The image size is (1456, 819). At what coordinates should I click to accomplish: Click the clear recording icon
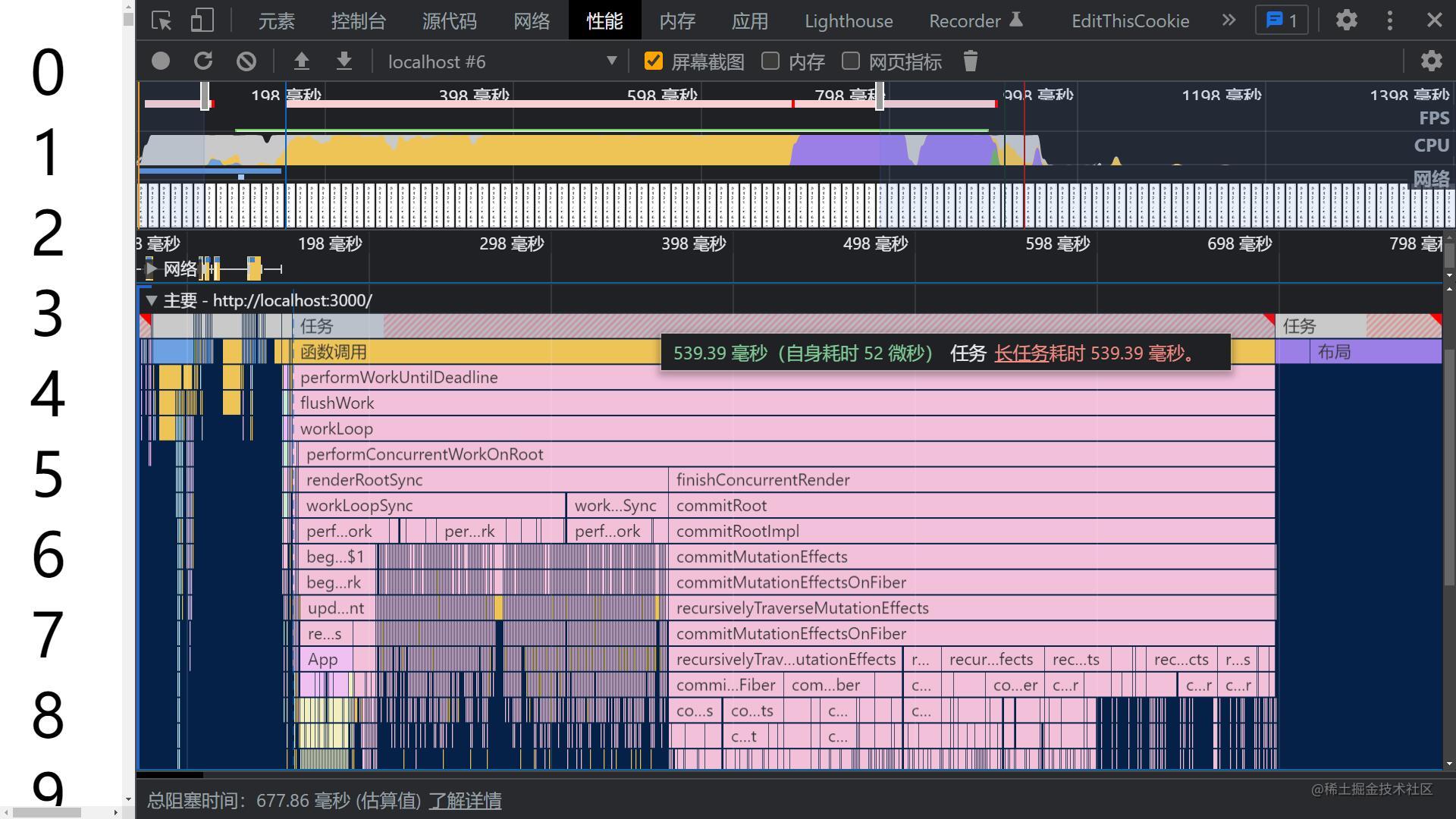246,61
